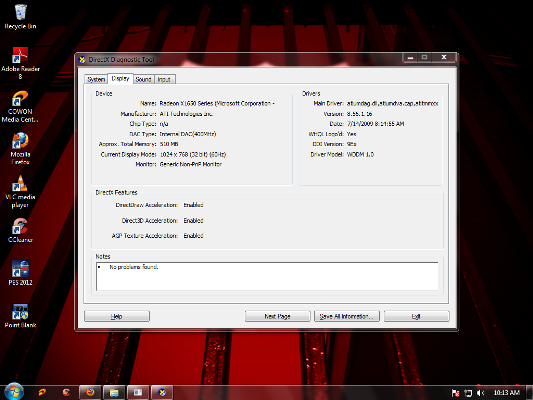The image size is (533, 400).
Task: Select the Display tab
Action: point(120,79)
